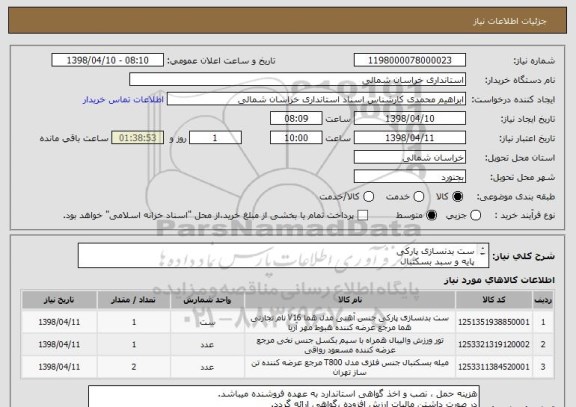This screenshot has width=576, height=407.
Task: Click the request creator name field
Action: [x=316, y=99]
